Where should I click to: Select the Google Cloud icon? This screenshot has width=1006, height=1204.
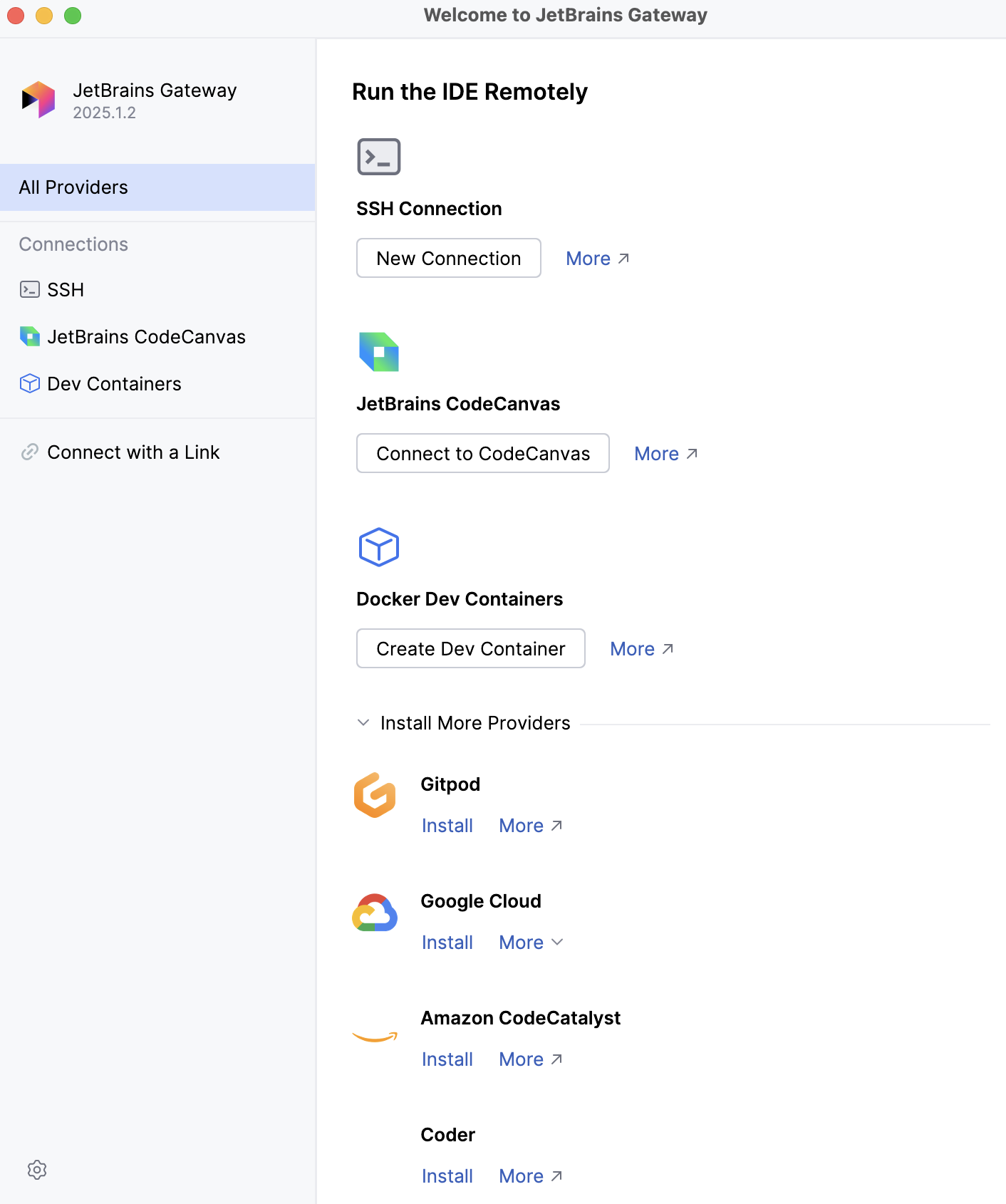pos(375,914)
